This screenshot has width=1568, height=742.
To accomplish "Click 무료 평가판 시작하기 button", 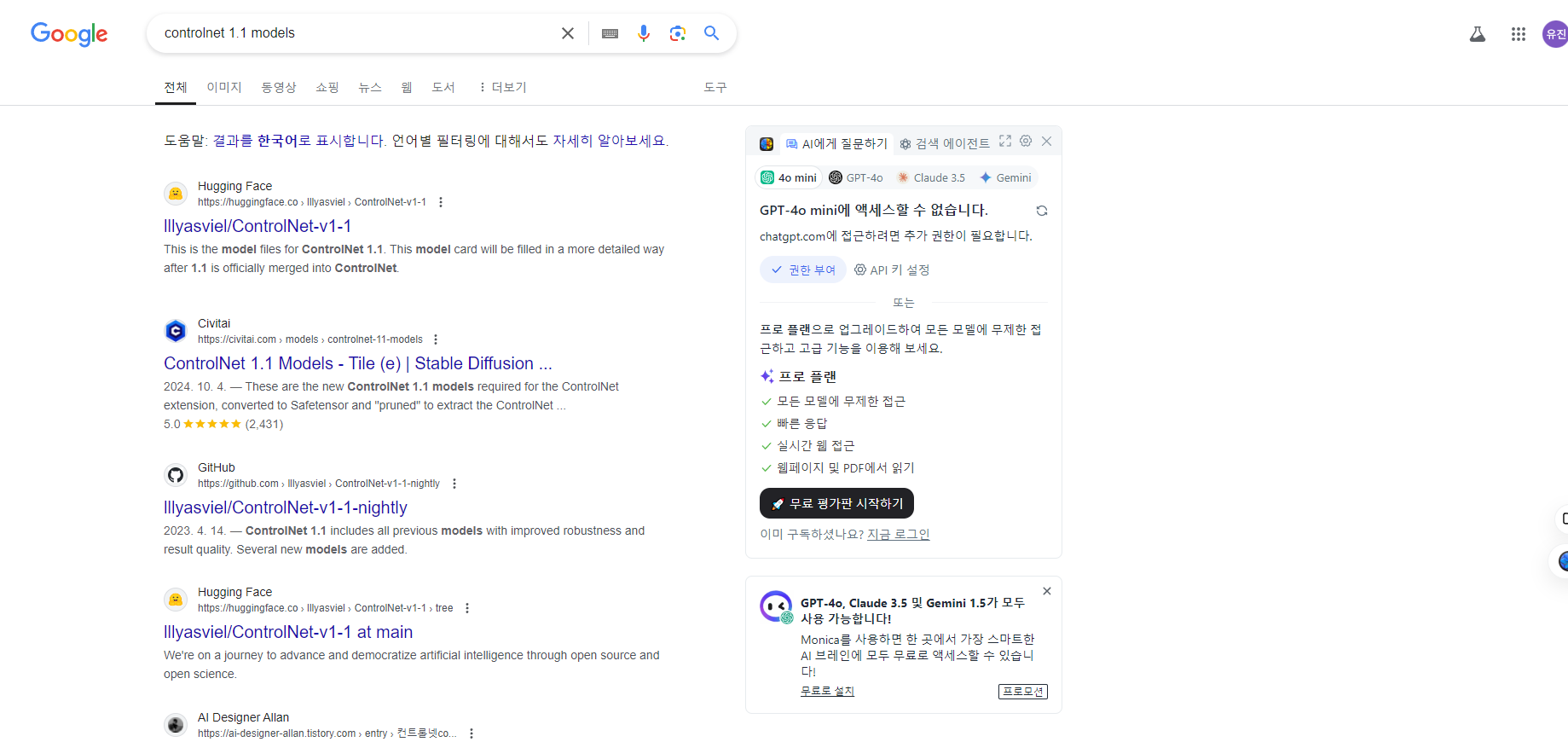I will 836,503.
